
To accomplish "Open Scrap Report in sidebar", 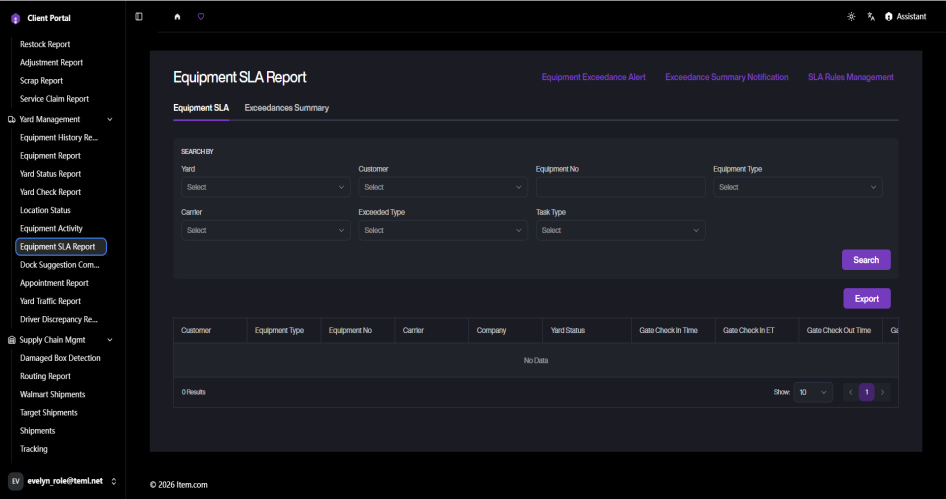I will 41,81.
